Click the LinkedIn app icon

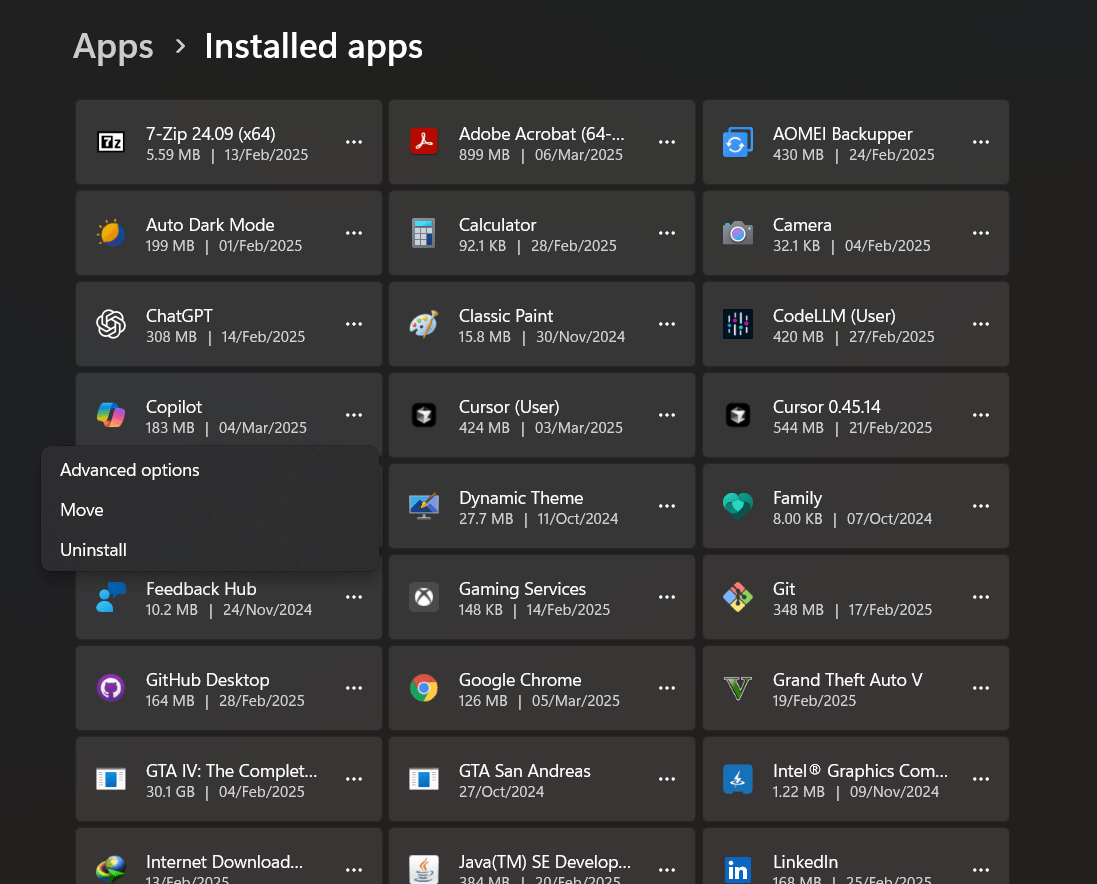(x=737, y=870)
